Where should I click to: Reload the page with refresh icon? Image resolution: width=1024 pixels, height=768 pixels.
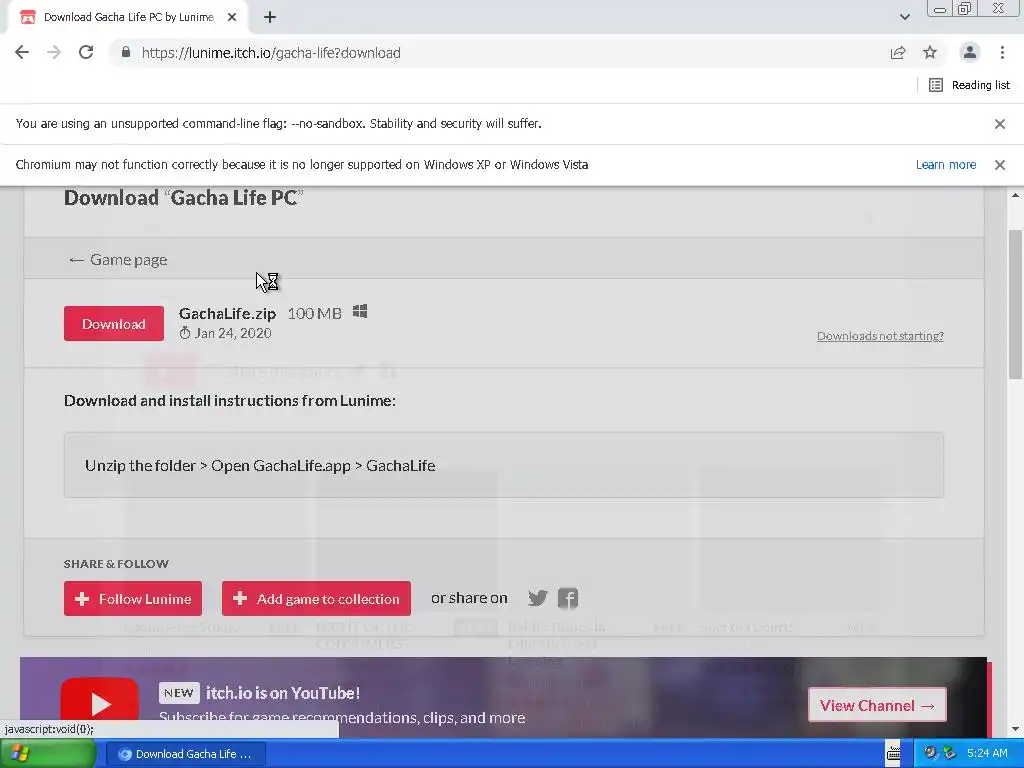click(86, 52)
